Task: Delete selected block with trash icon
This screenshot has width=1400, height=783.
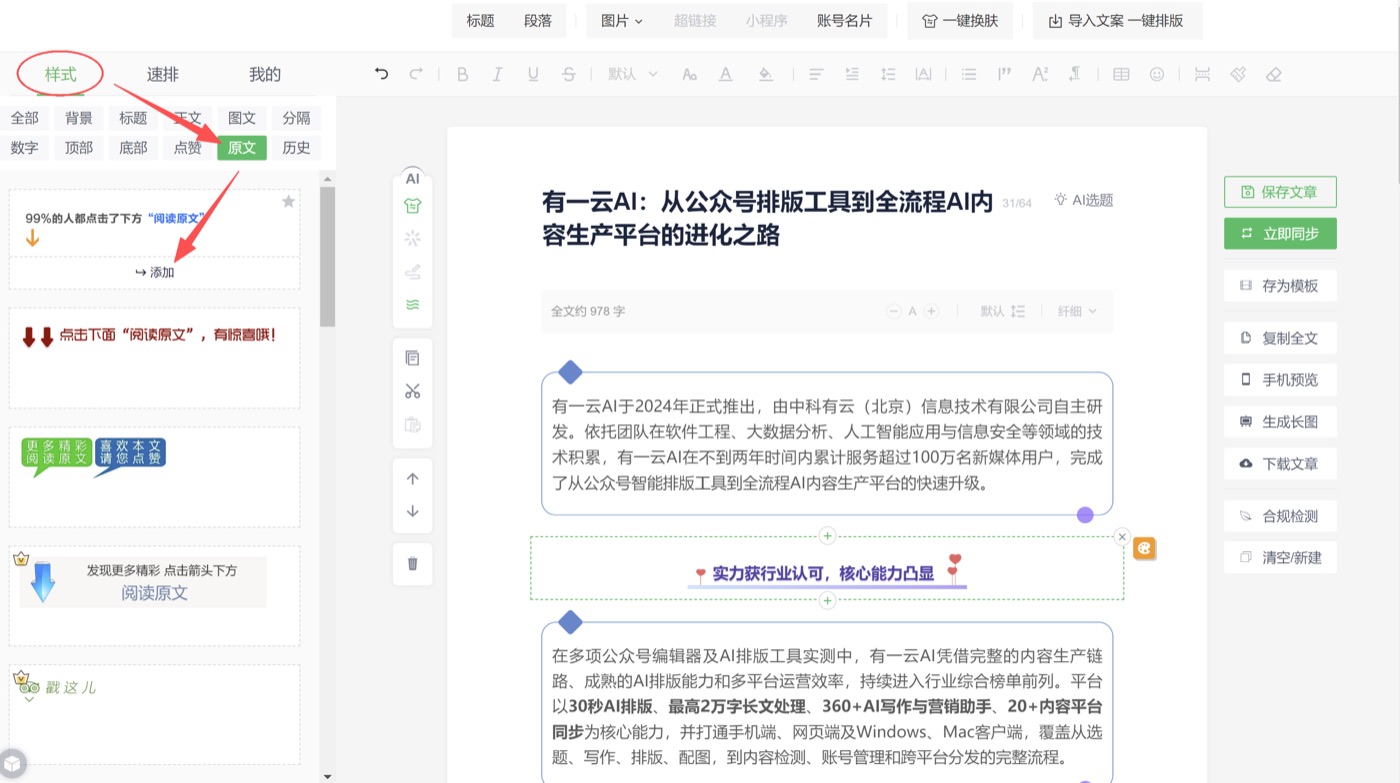Action: [412, 563]
